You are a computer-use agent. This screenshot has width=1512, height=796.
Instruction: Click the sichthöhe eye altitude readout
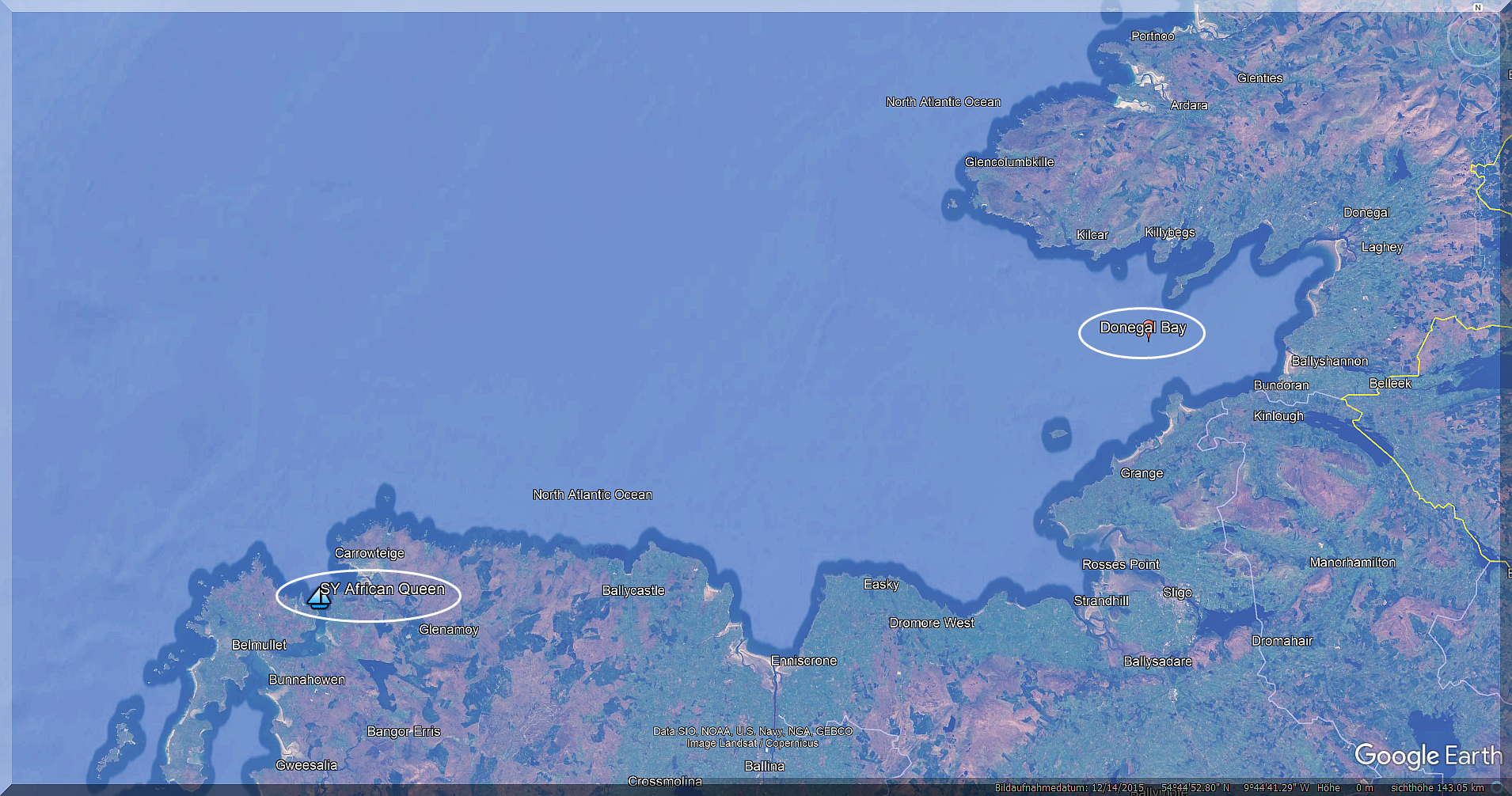[x=1437, y=788]
